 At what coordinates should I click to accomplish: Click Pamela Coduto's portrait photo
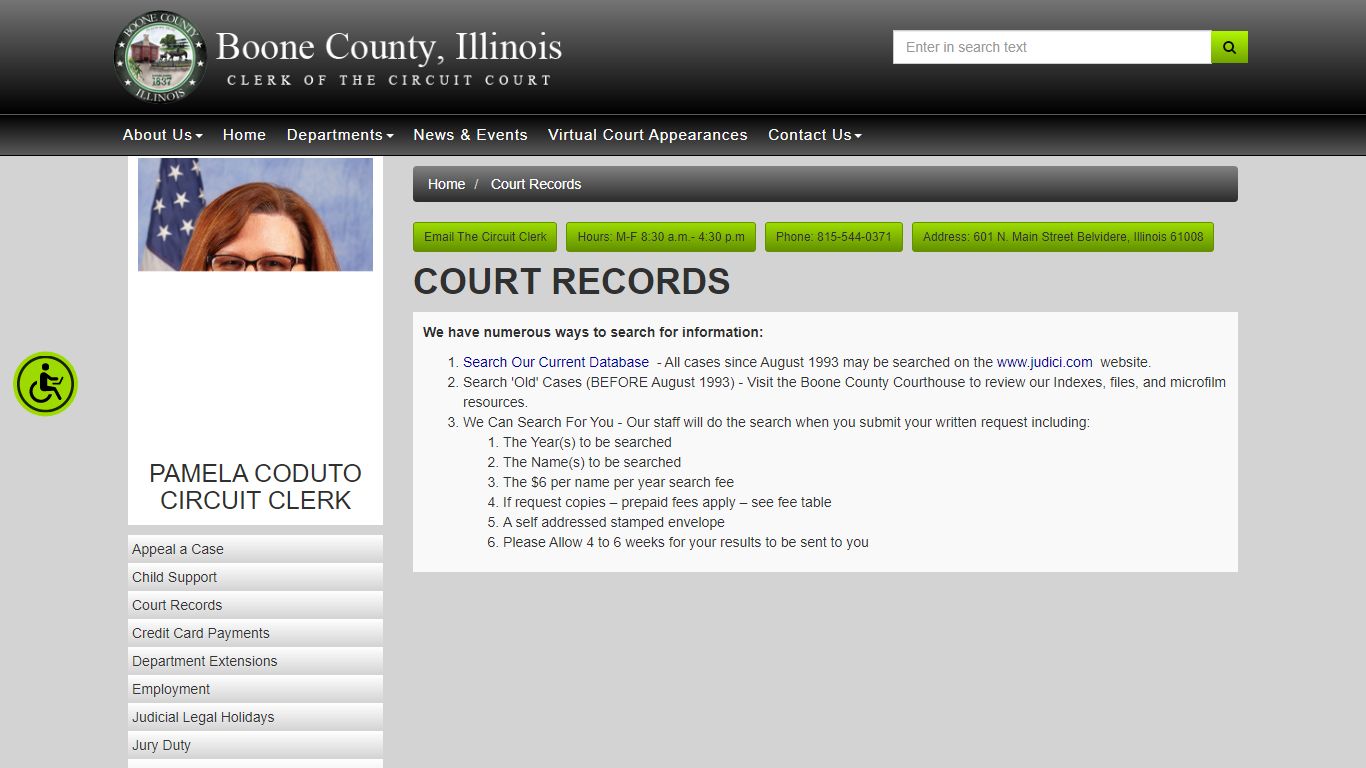[x=255, y=214]
